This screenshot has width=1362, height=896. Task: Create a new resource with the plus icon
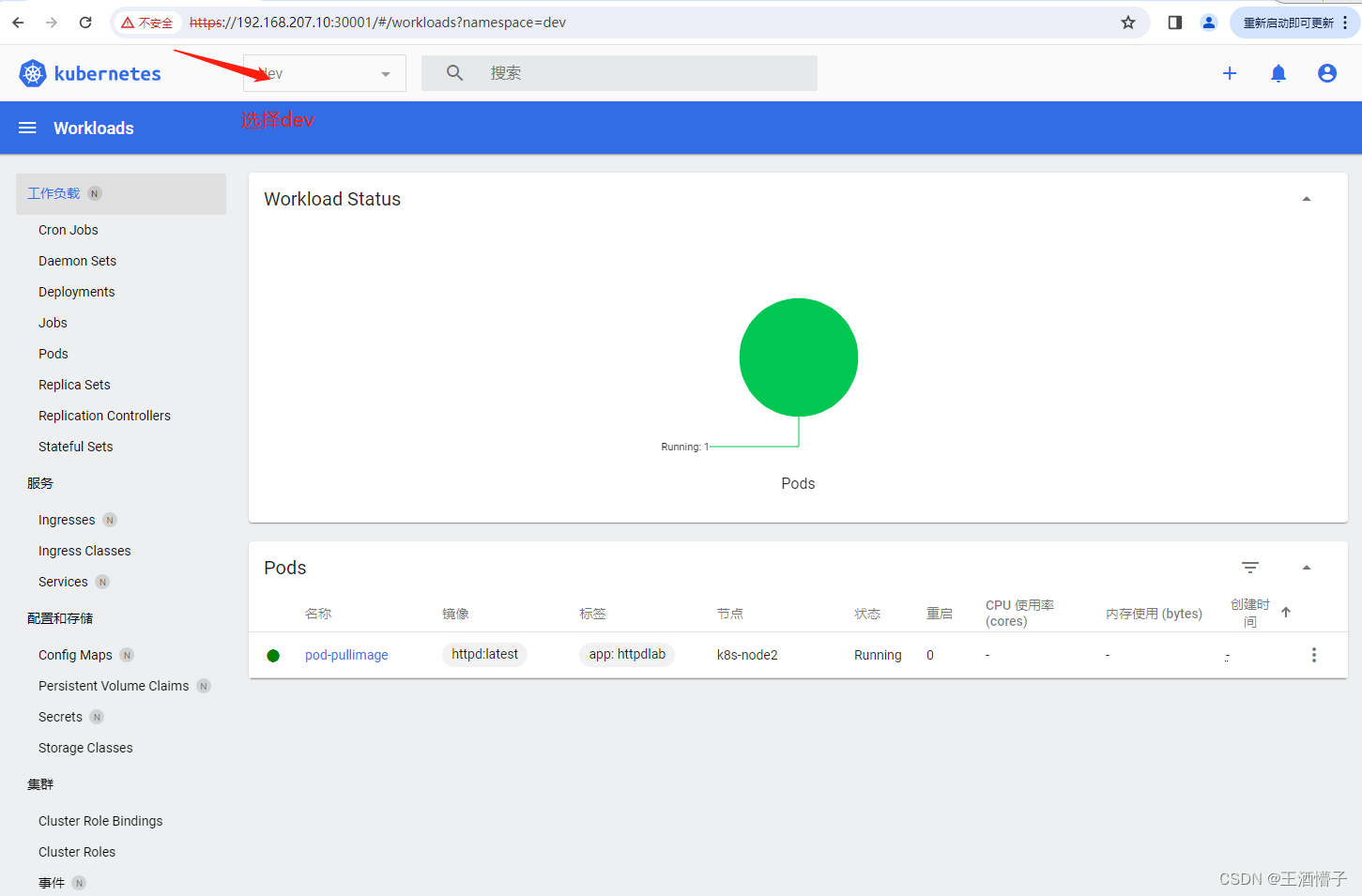1230,73
